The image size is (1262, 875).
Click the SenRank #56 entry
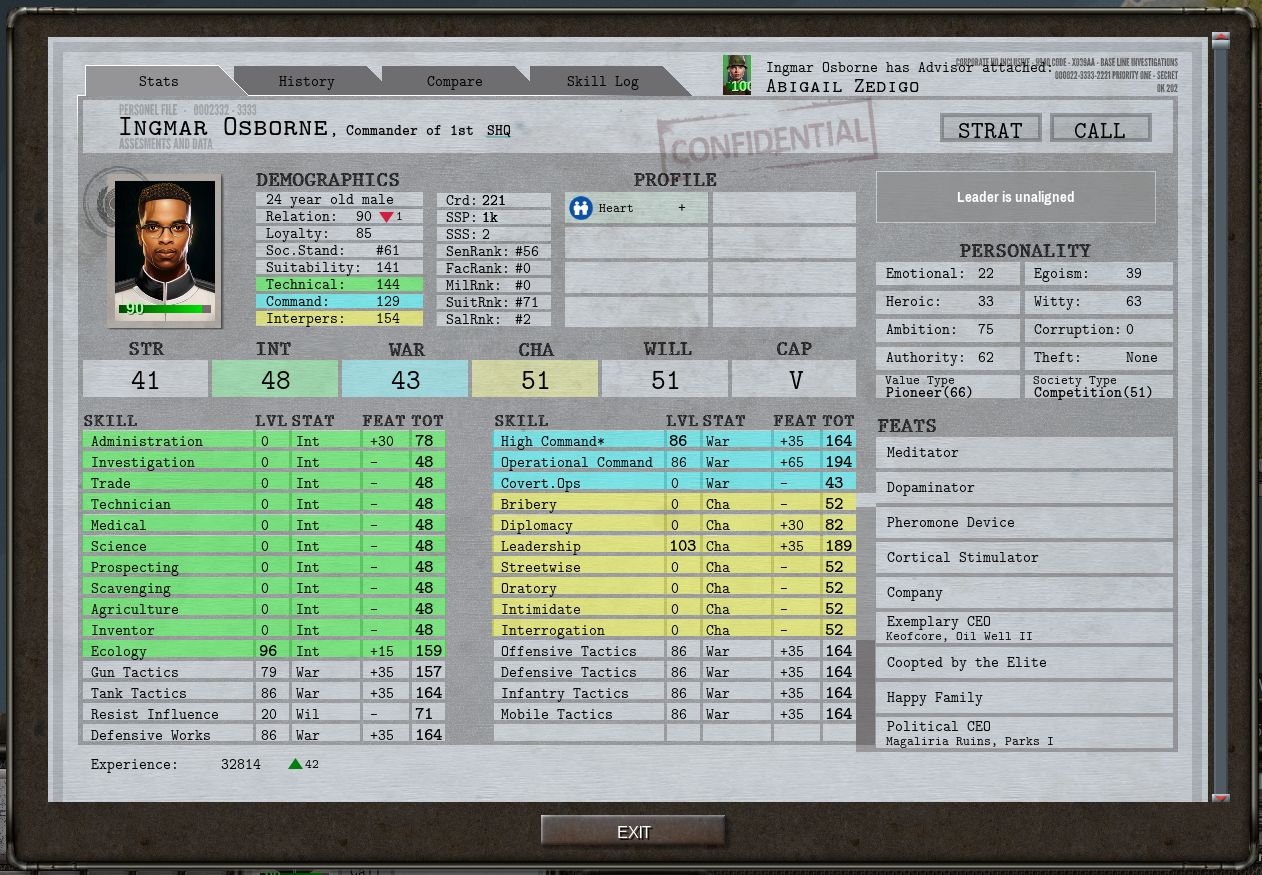[494, 251]
